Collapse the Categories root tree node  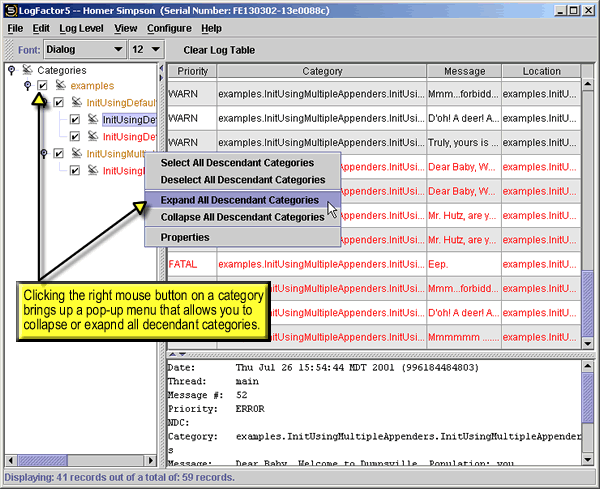click(11, 70)
